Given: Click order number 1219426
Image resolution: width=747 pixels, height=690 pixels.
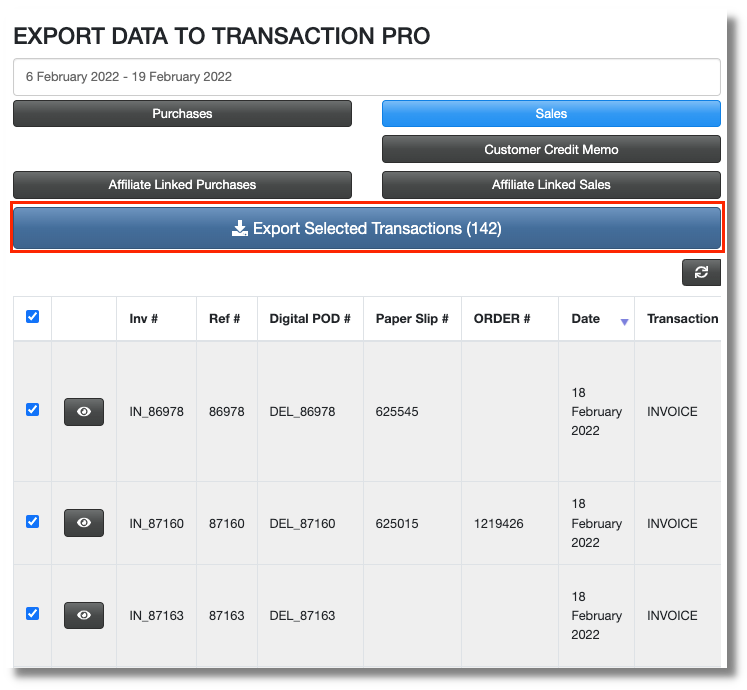Looking at the screenshot, I should pos(498,524).
